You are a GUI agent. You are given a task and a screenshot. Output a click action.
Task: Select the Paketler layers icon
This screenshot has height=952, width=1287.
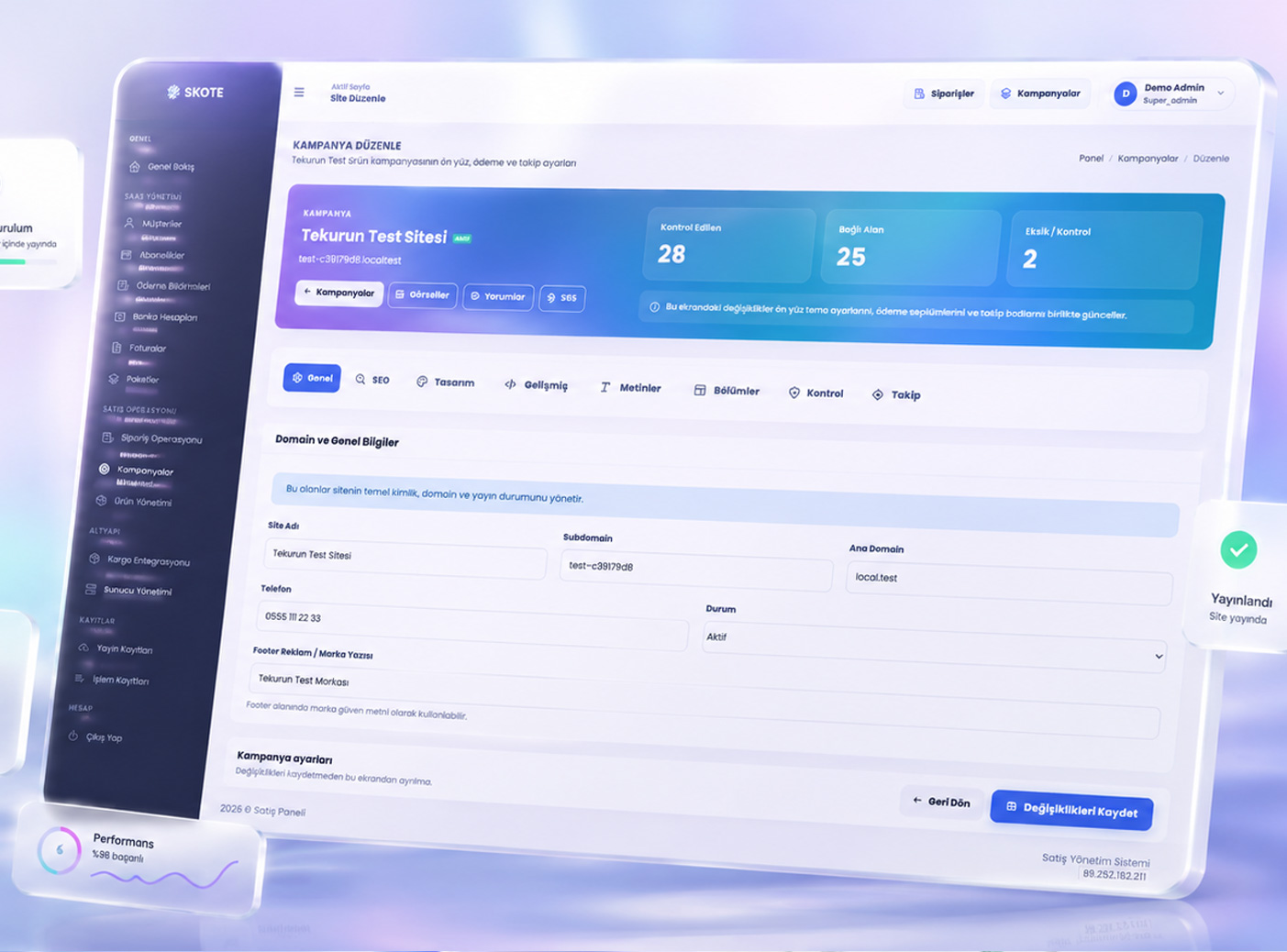point(114,378)
